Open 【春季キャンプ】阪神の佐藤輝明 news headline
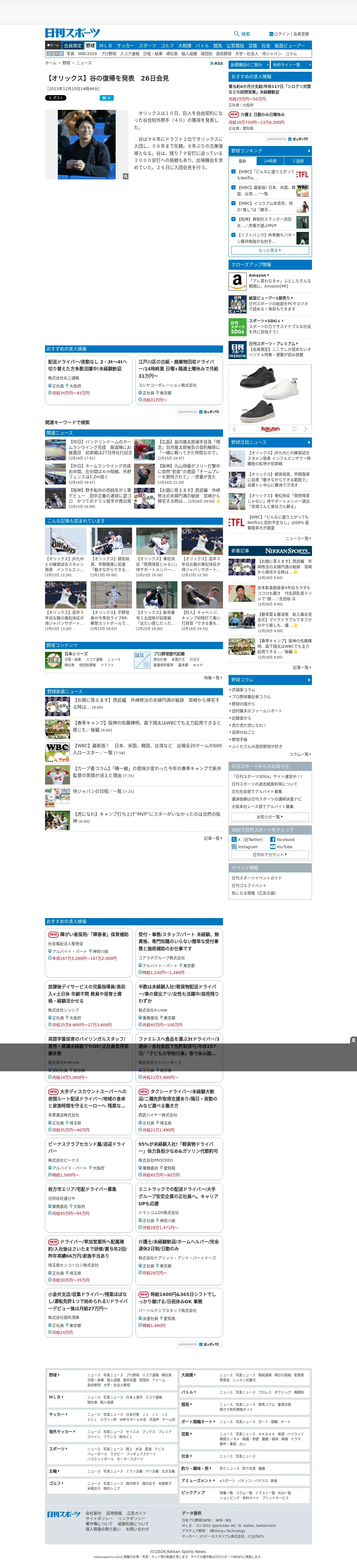Viewport: 357px width, 1568px height. pos(146,726)
